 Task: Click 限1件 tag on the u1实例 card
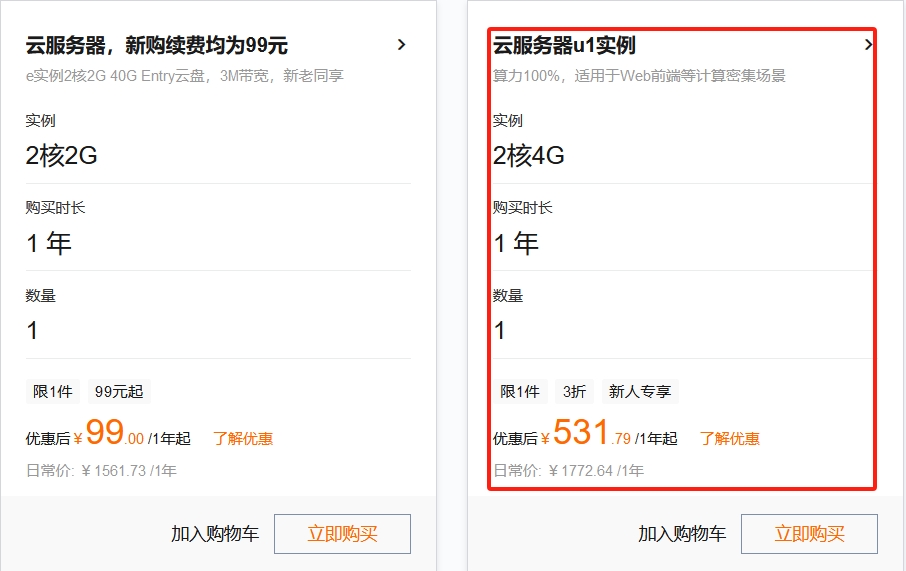[519, 391]
